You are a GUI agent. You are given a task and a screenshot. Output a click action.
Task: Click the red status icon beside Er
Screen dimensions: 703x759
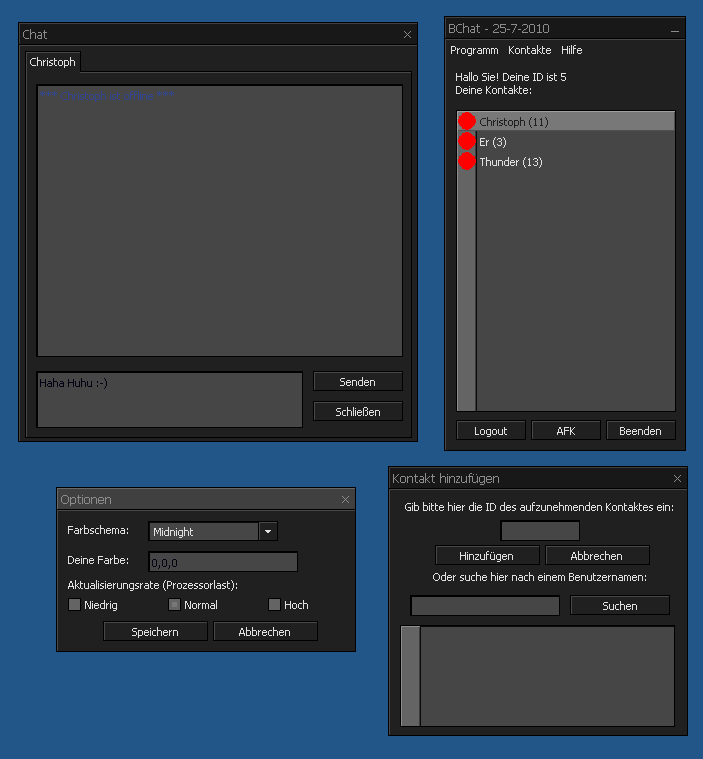point(466,142)
